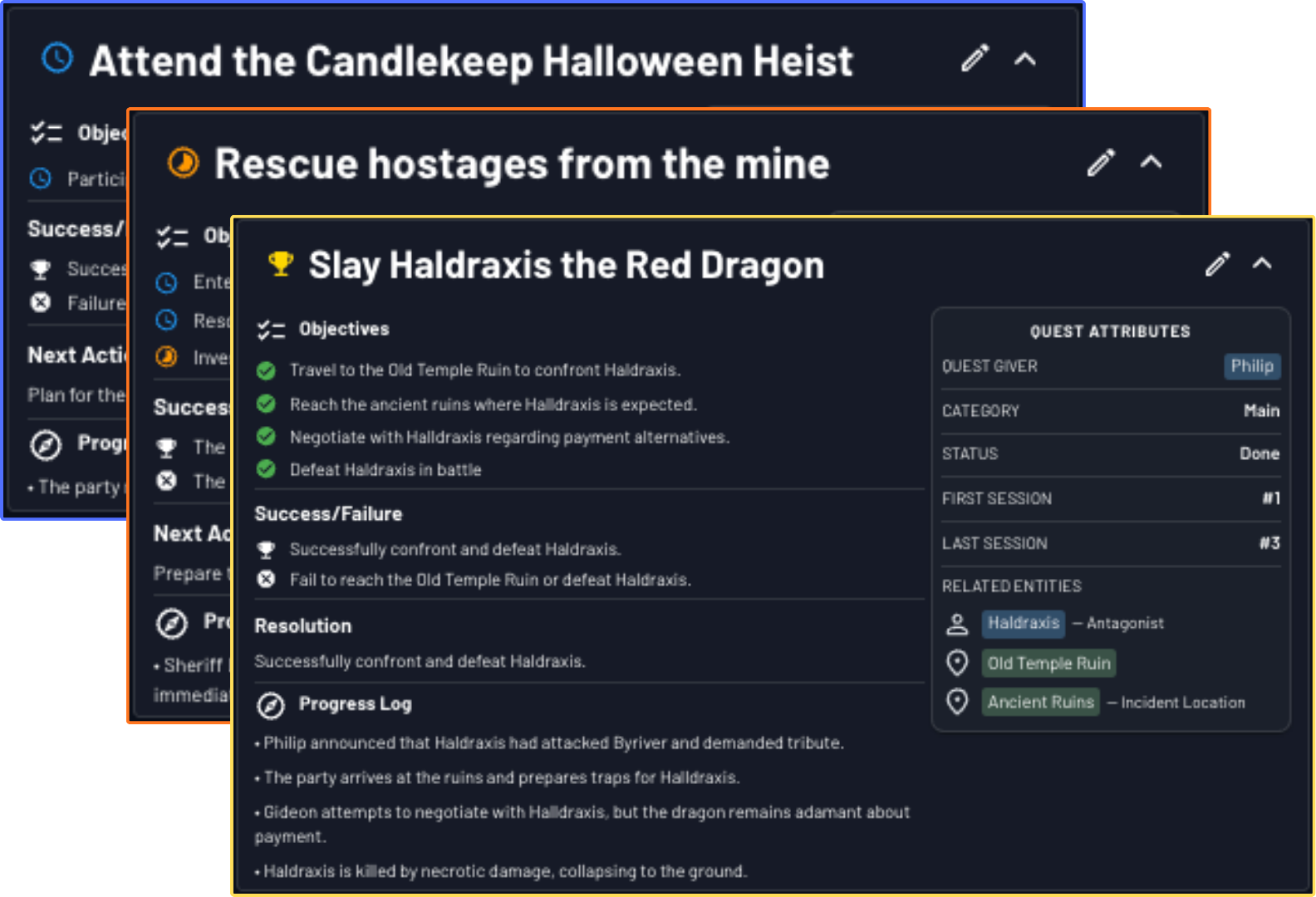
Task: Toggle the 'Negotiate with Halldraxis' objective checkmark
Action: click(266, 436)
